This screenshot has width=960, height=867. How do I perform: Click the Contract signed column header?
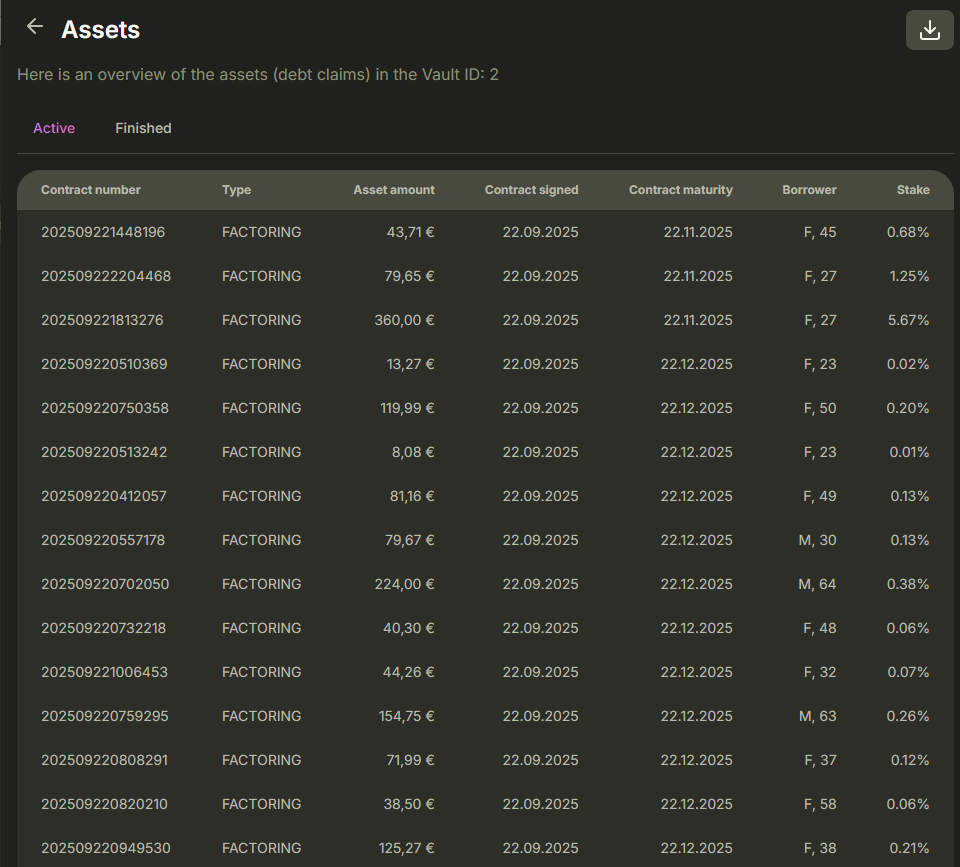click(x=531, y=190)
